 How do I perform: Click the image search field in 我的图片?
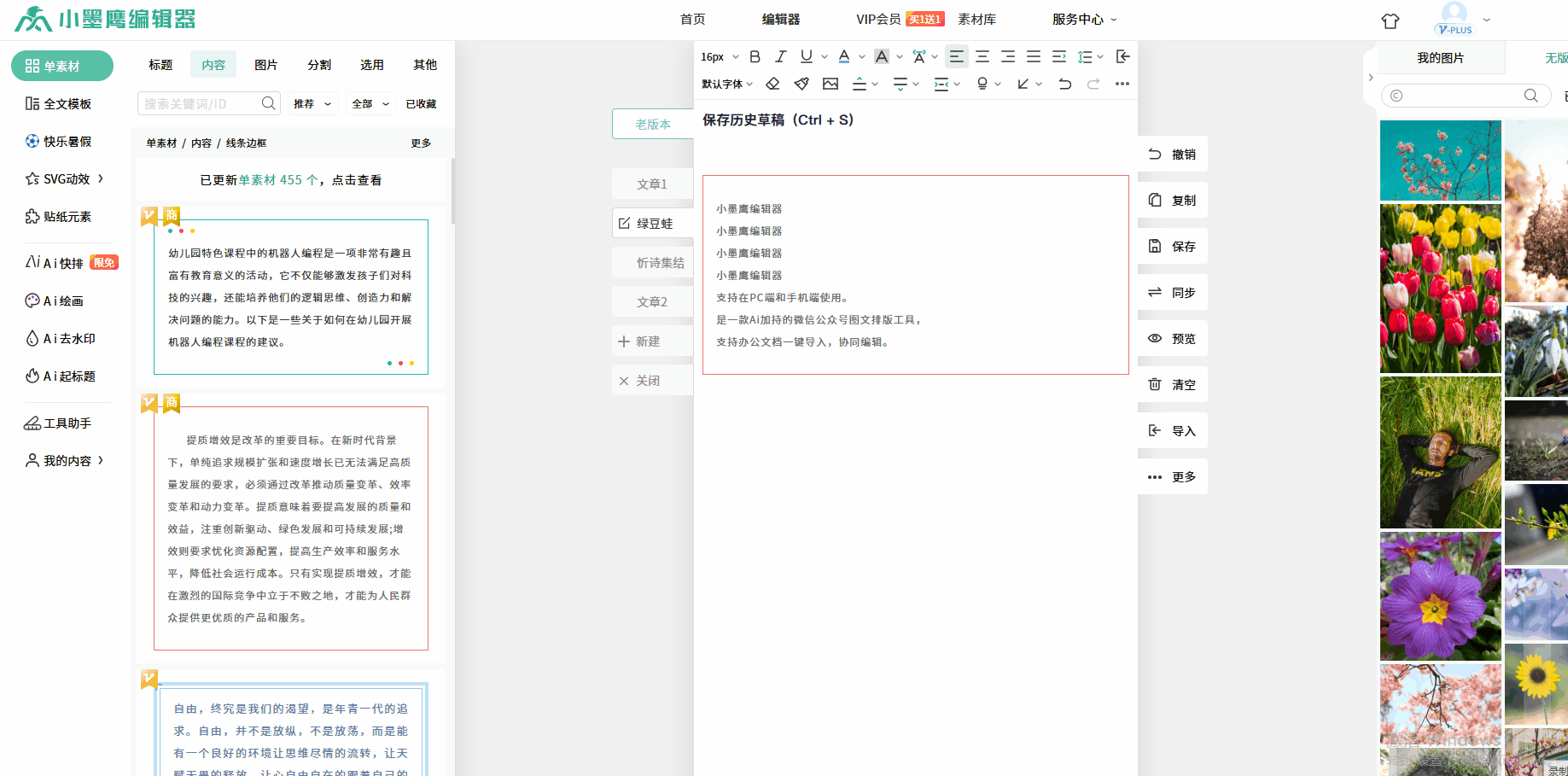(x=1466, y=96)
